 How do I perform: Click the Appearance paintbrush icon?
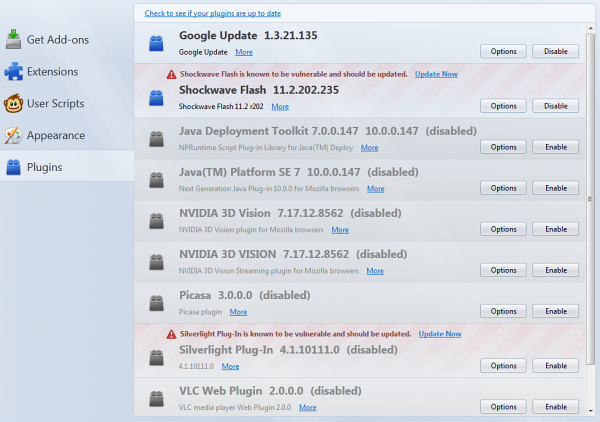pyautogui.click(x=14, y=135)
